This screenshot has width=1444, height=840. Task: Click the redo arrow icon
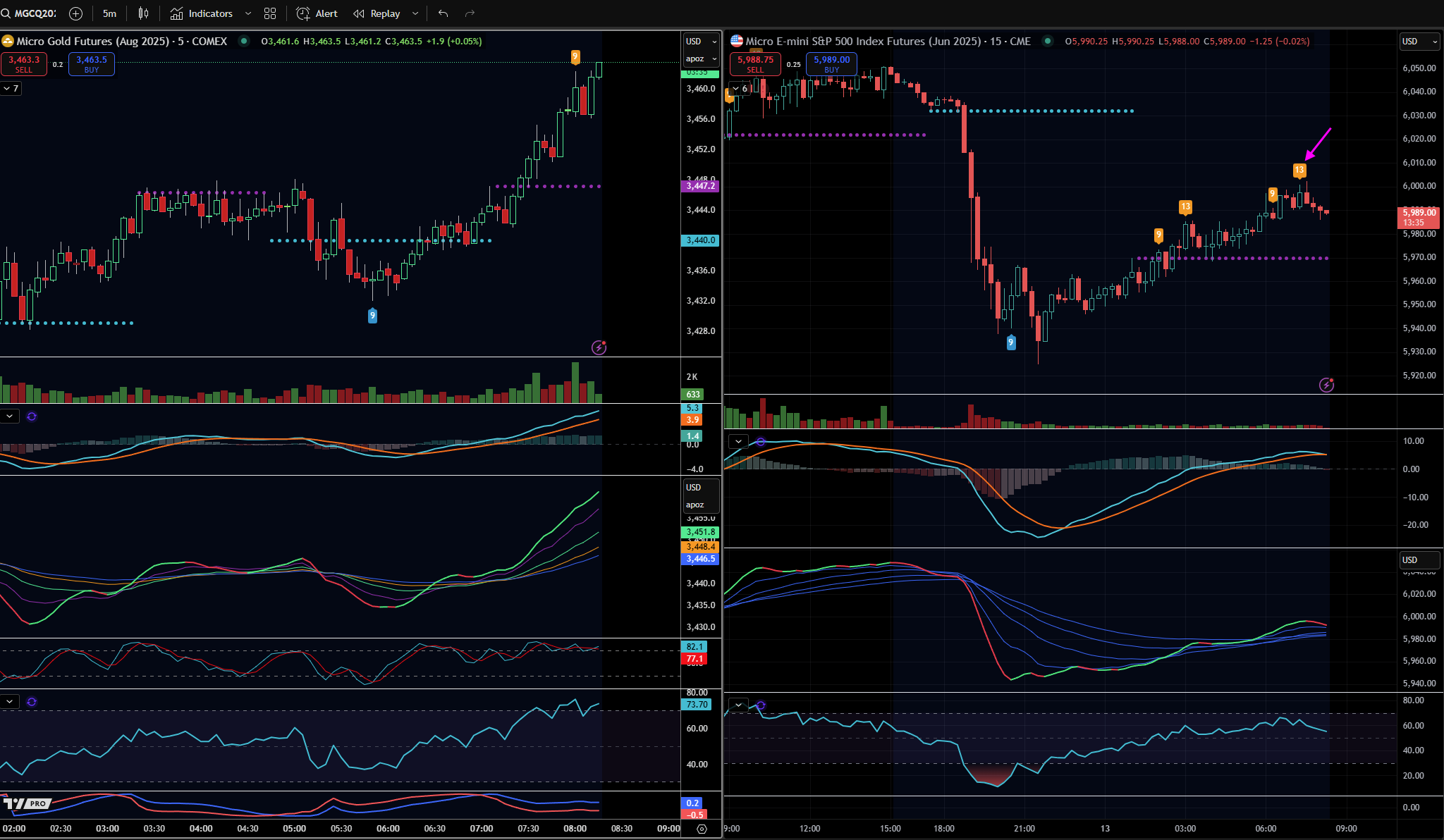tap(470, 13)
